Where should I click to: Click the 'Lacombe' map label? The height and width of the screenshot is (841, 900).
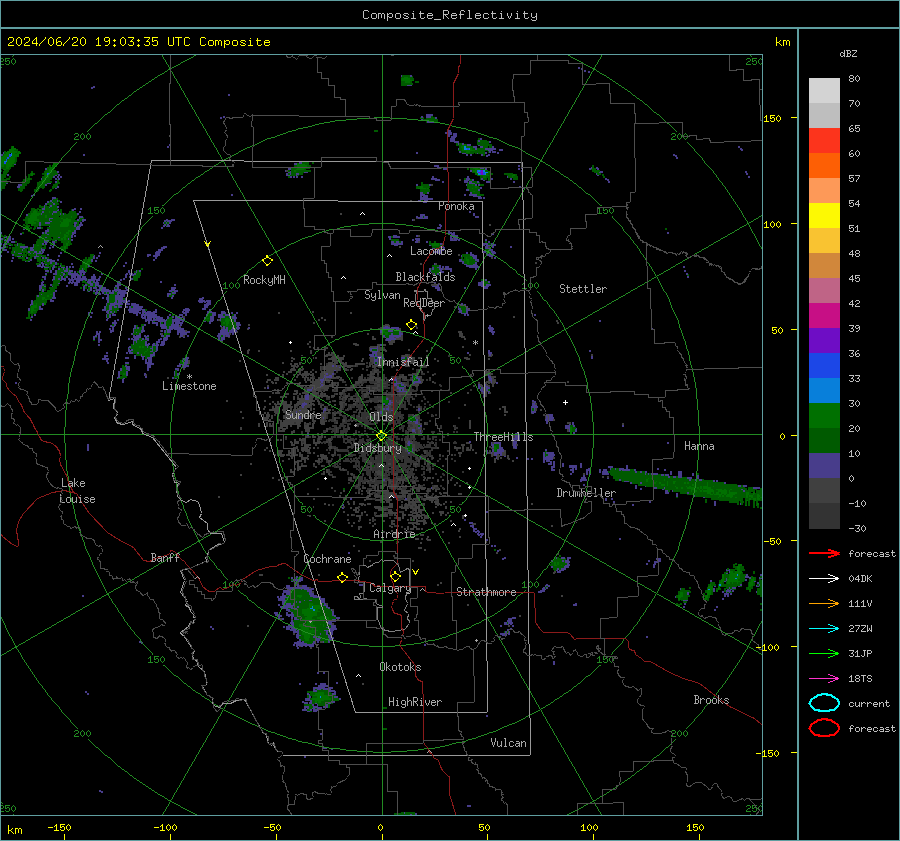point(431,251)
